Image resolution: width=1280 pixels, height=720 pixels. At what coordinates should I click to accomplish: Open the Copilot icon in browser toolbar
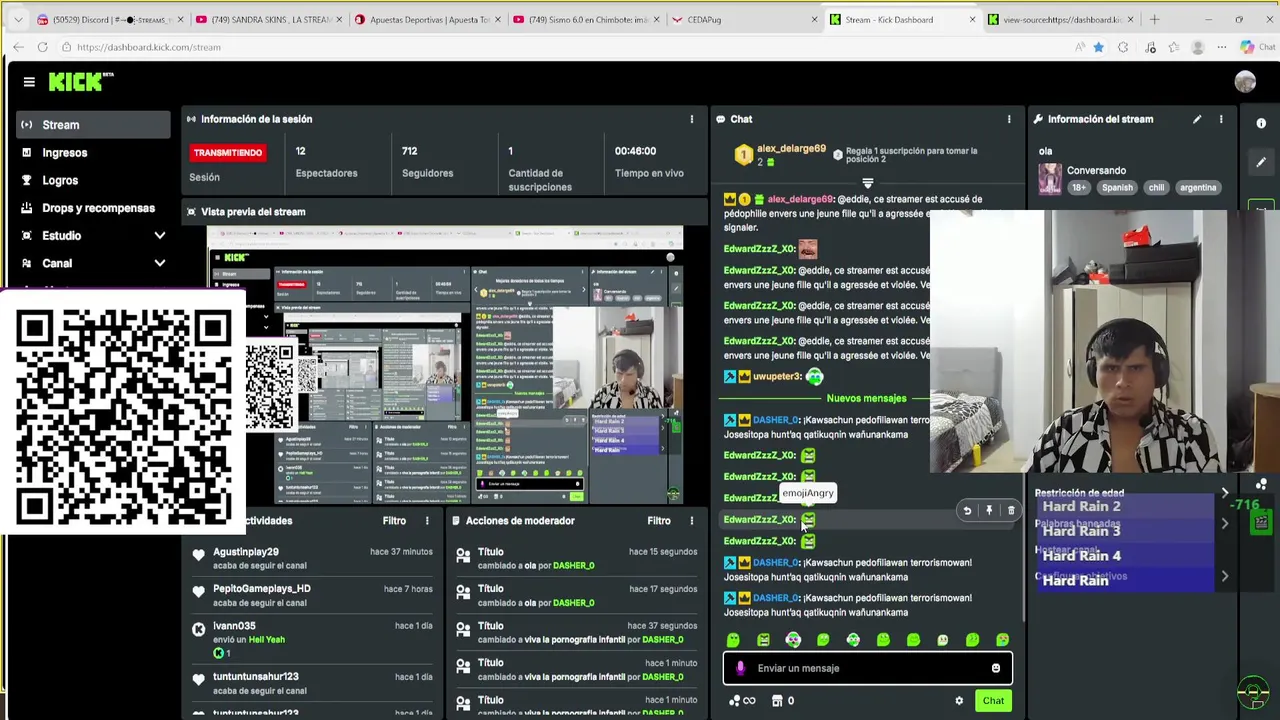pyautogui.click(x=1246, y=47)
